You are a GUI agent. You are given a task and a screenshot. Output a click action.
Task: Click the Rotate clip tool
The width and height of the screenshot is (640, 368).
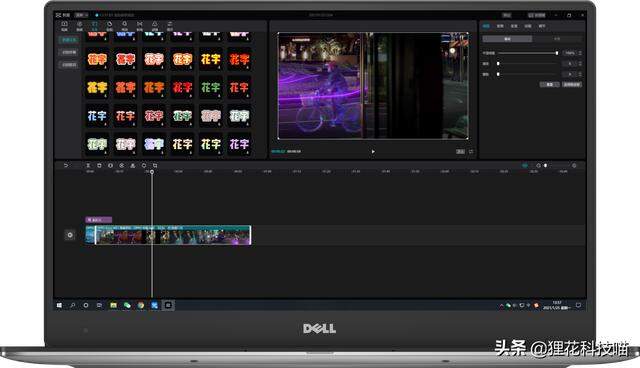(144, 166)
